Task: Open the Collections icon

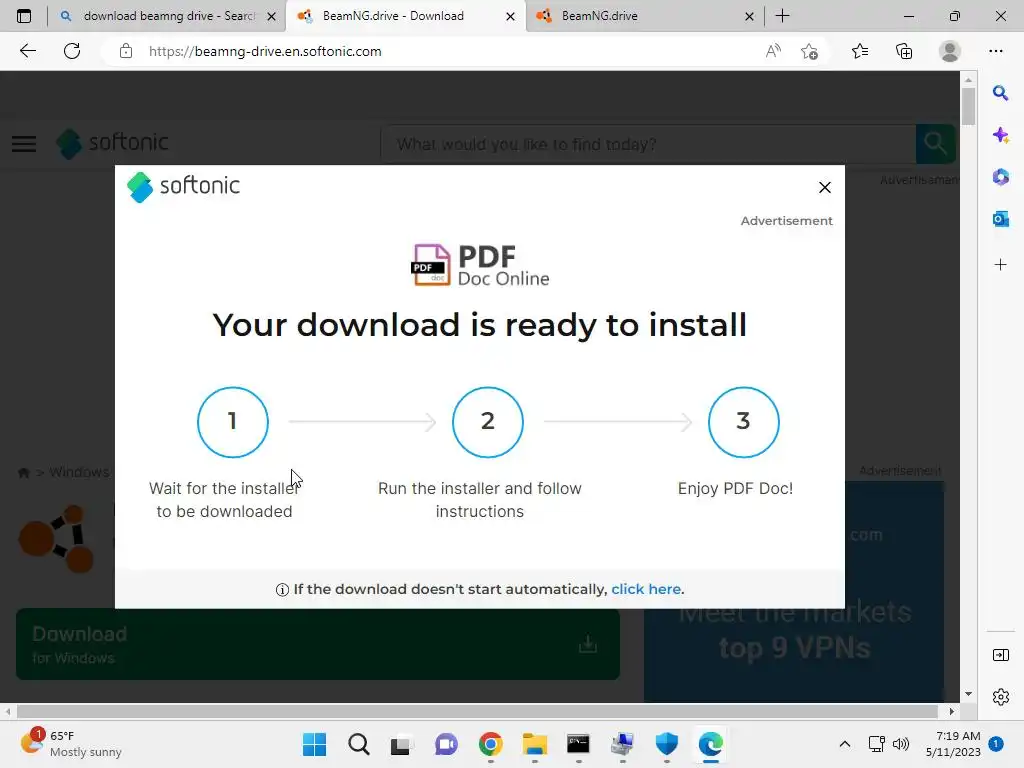Action: (x=904, y=51)
